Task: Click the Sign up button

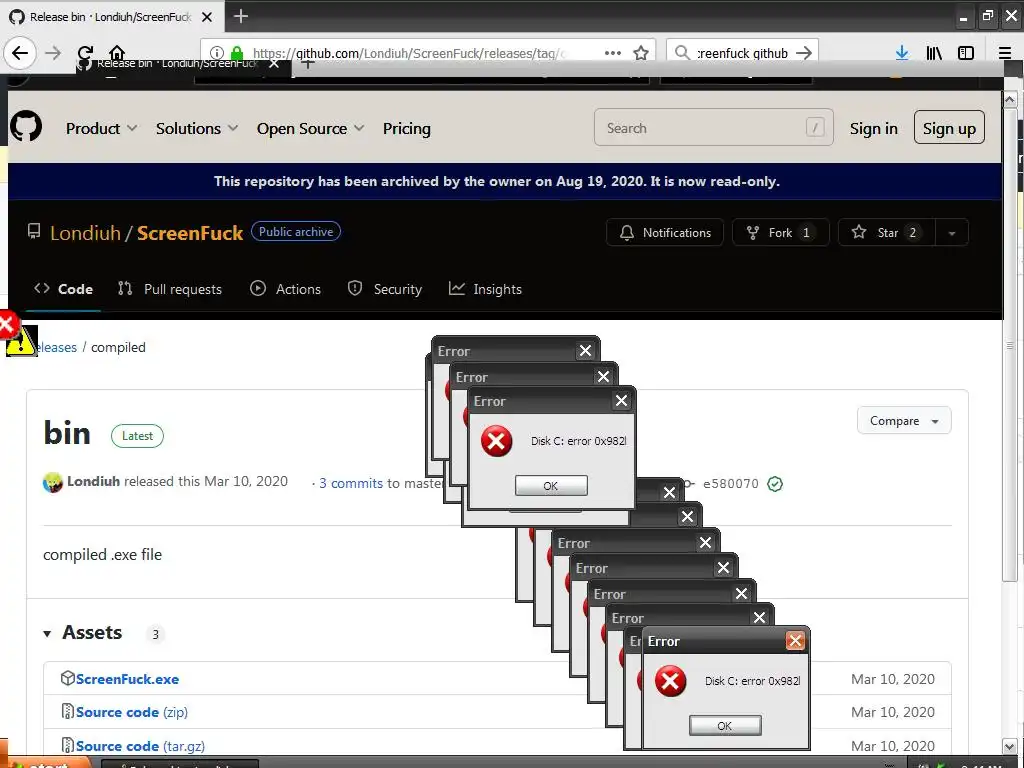Action: coord(949,127)
